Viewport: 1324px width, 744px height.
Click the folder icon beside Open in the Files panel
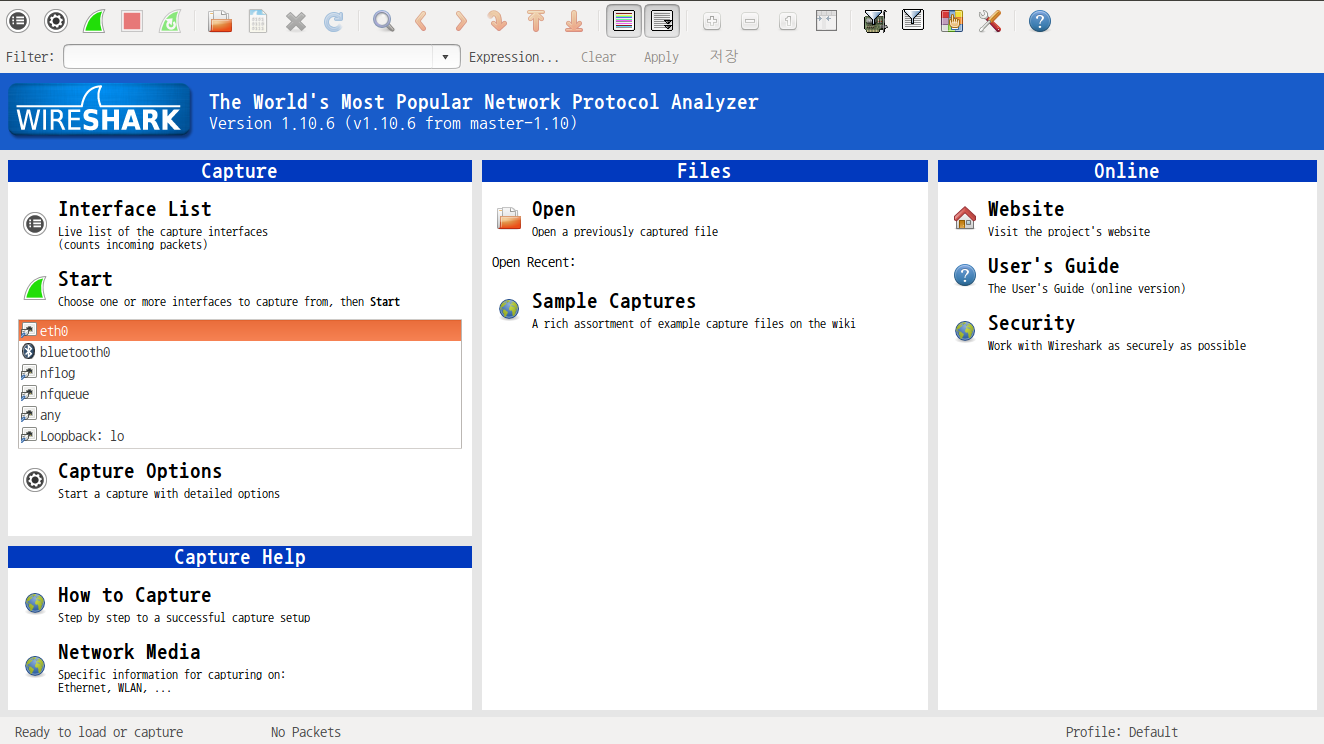click(509, 218)
